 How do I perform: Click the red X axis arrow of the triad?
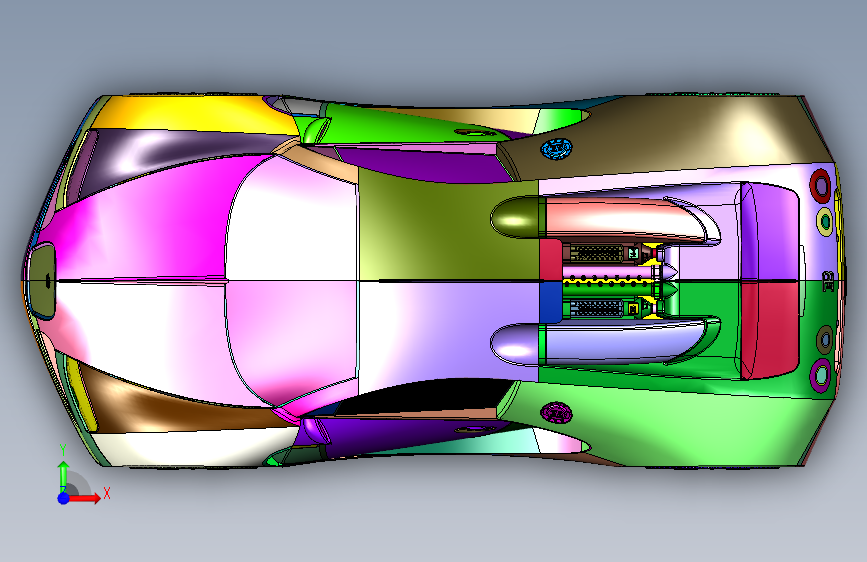(x=84, y=498)
